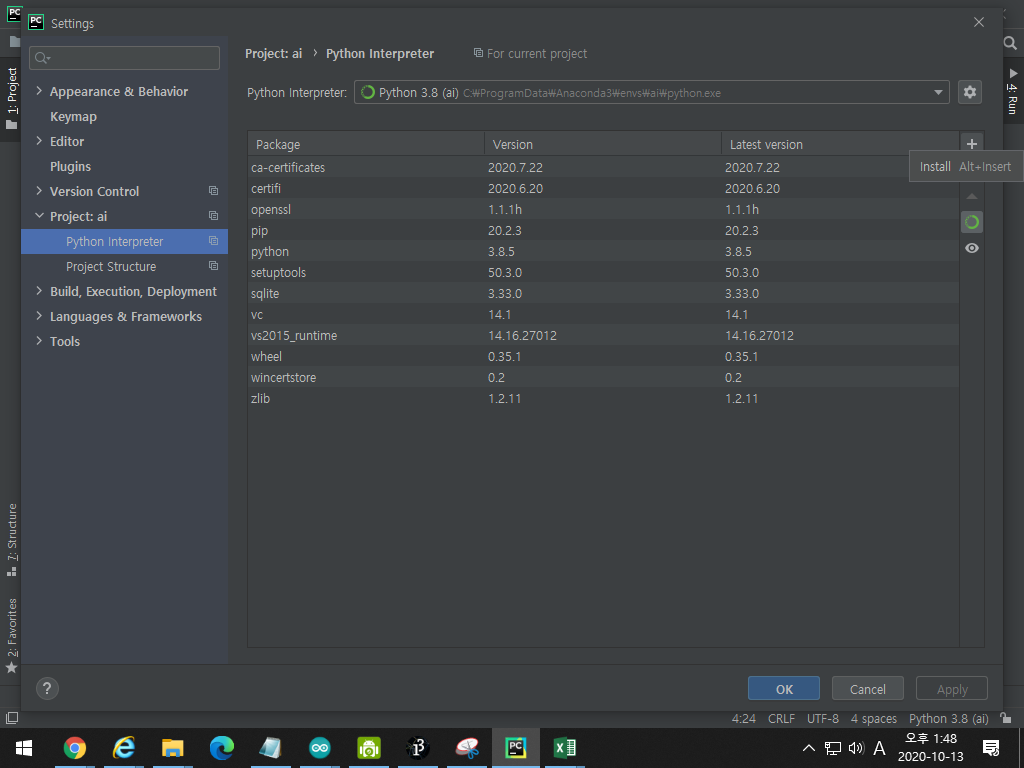Click the search magnifier in settings search field

tap(42, 58)
